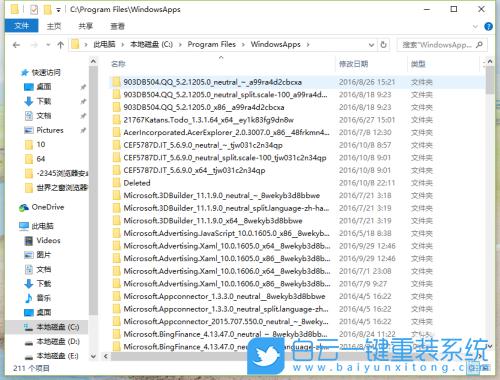Select 快速访问 in the navigation pane
The height and width of the screenshot is (380, 500).
pyautogui.click(x=46, y=72)
